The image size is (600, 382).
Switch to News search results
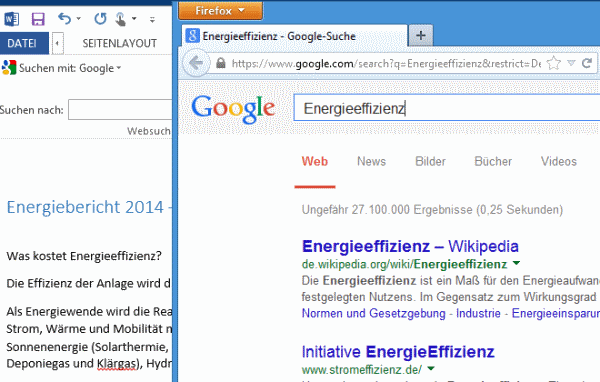pos(372,161)
